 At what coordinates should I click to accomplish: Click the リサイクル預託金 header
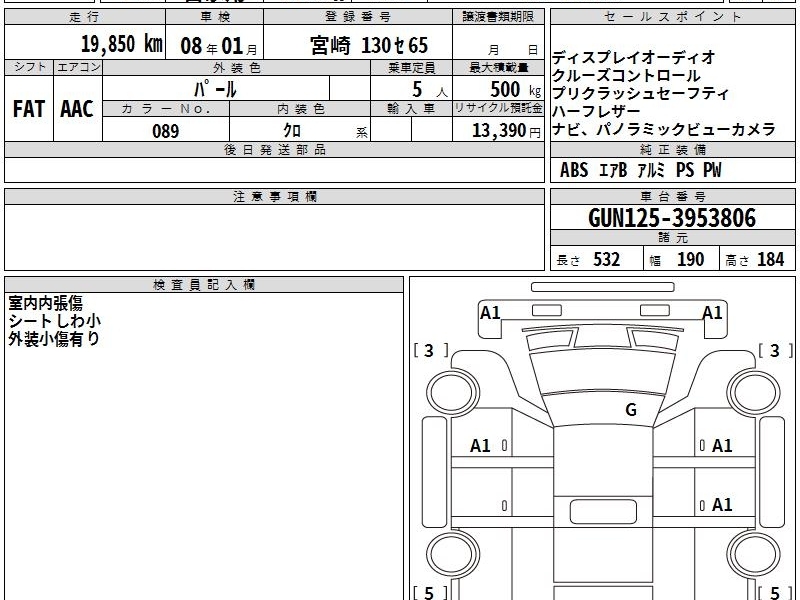click(x=498, y=109)
